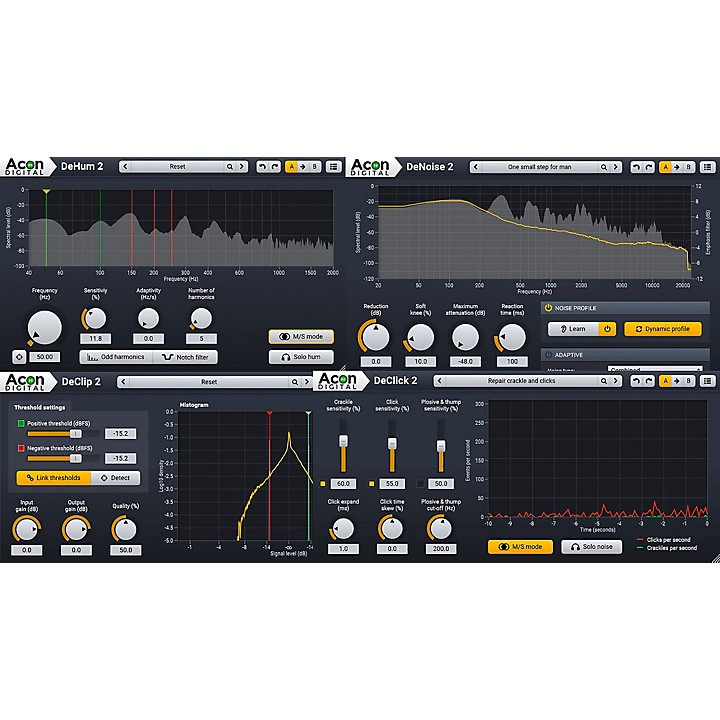Select A state in DeNoise 2
Screen dimensions: 720x720
tap(665, 167)
